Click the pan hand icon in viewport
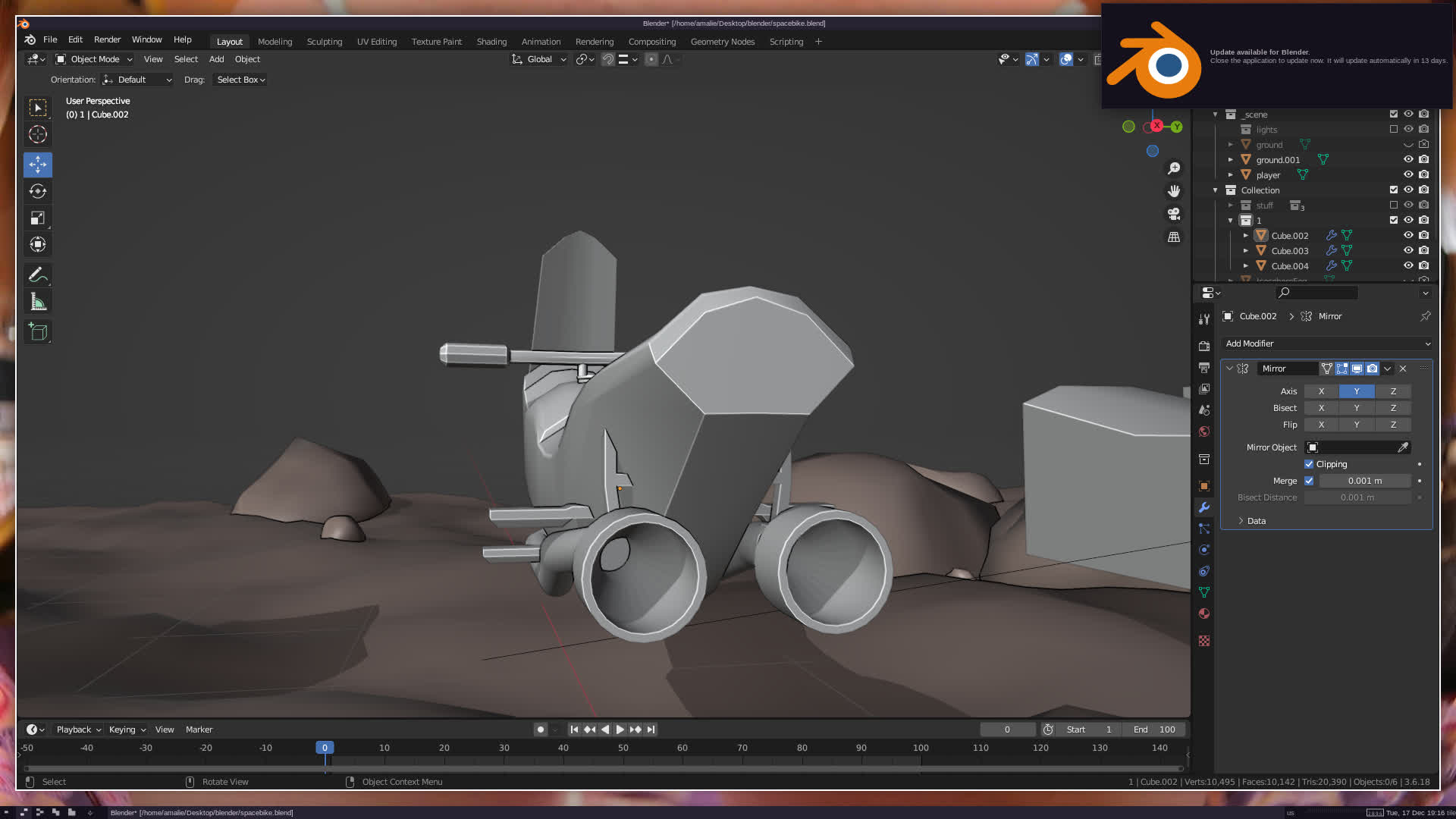1456x819 pixels. tap(1174, 191)
